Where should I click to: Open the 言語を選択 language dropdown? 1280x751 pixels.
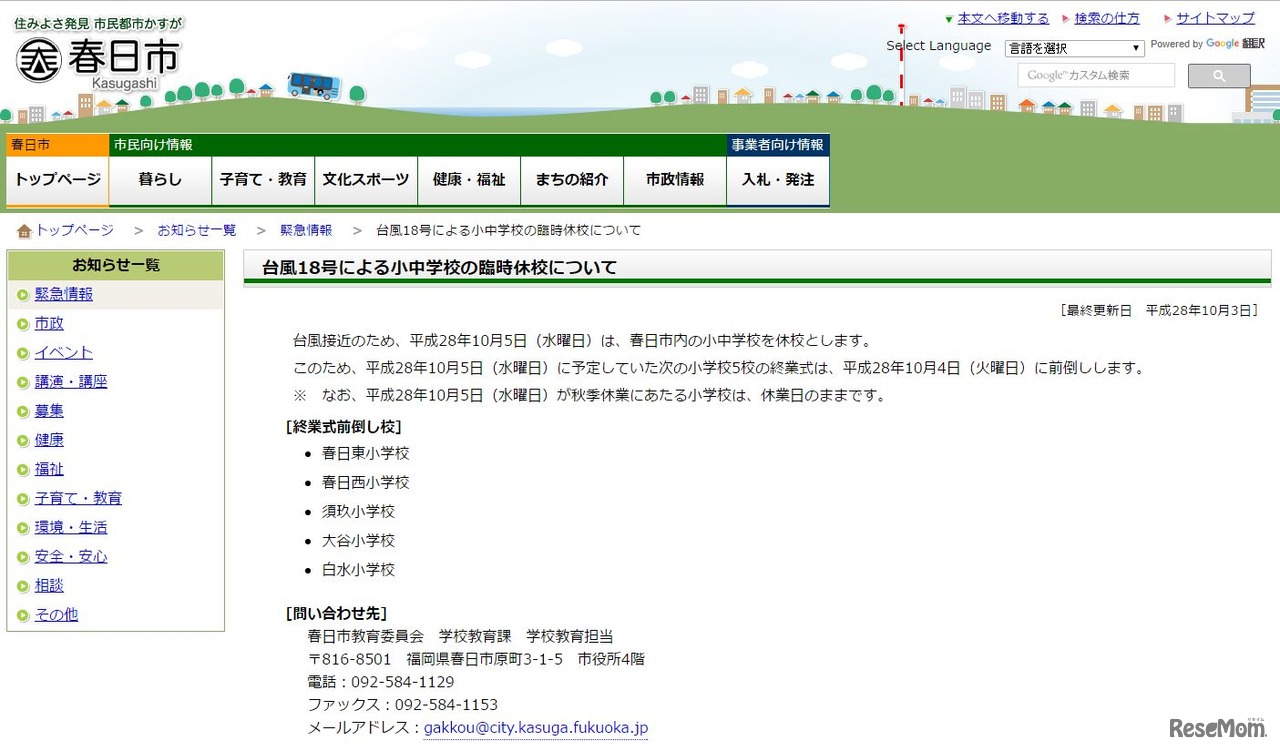click(x=1073, y=48)
